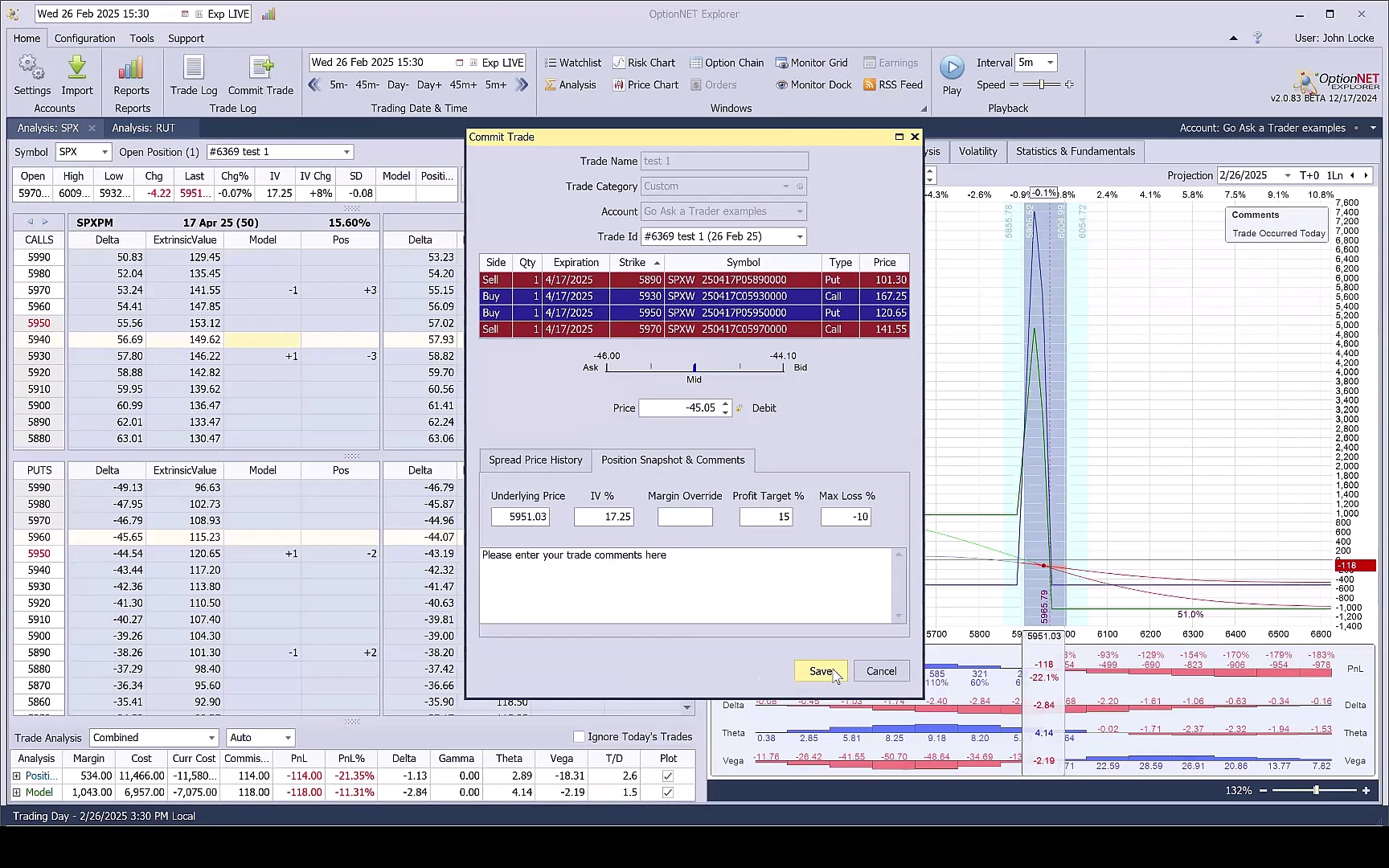Viewport: 1389px width, 868px height.
Task: Open the Auto dropdown in Trade Analysis
Action: pos(287,738)
